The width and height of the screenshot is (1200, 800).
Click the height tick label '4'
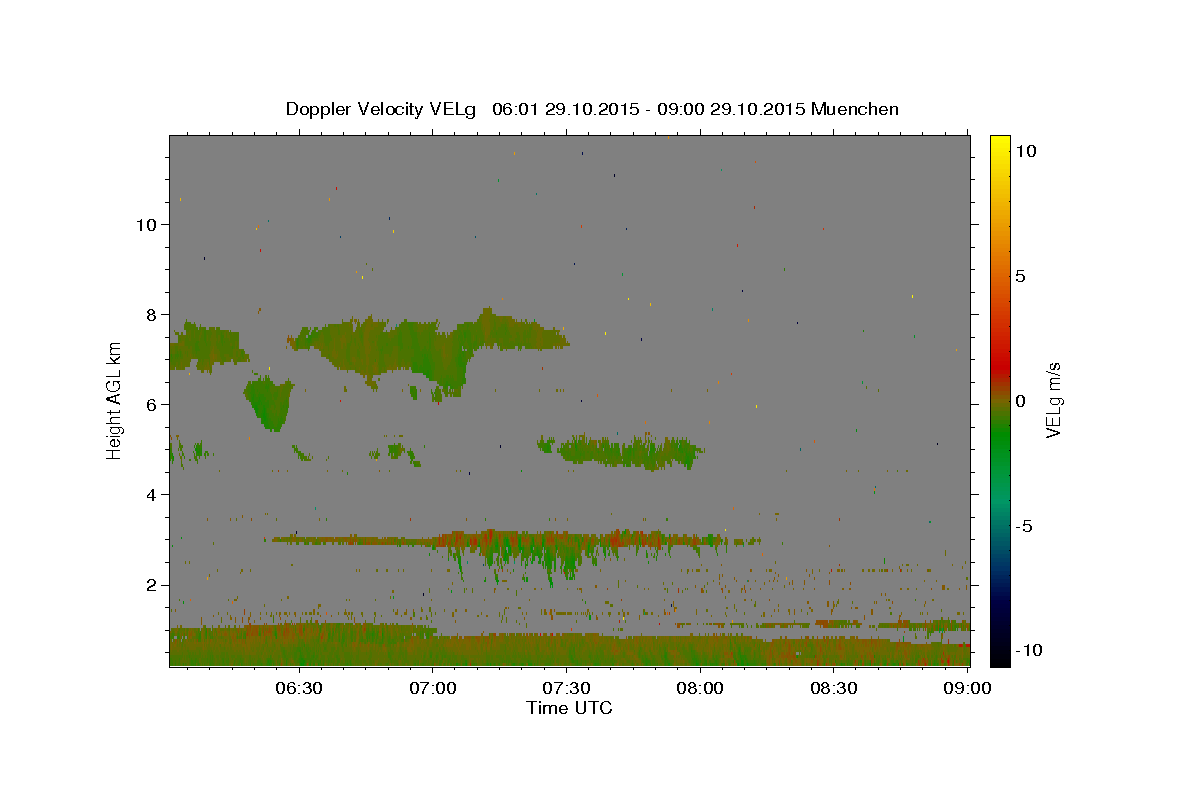coord(153,495)
